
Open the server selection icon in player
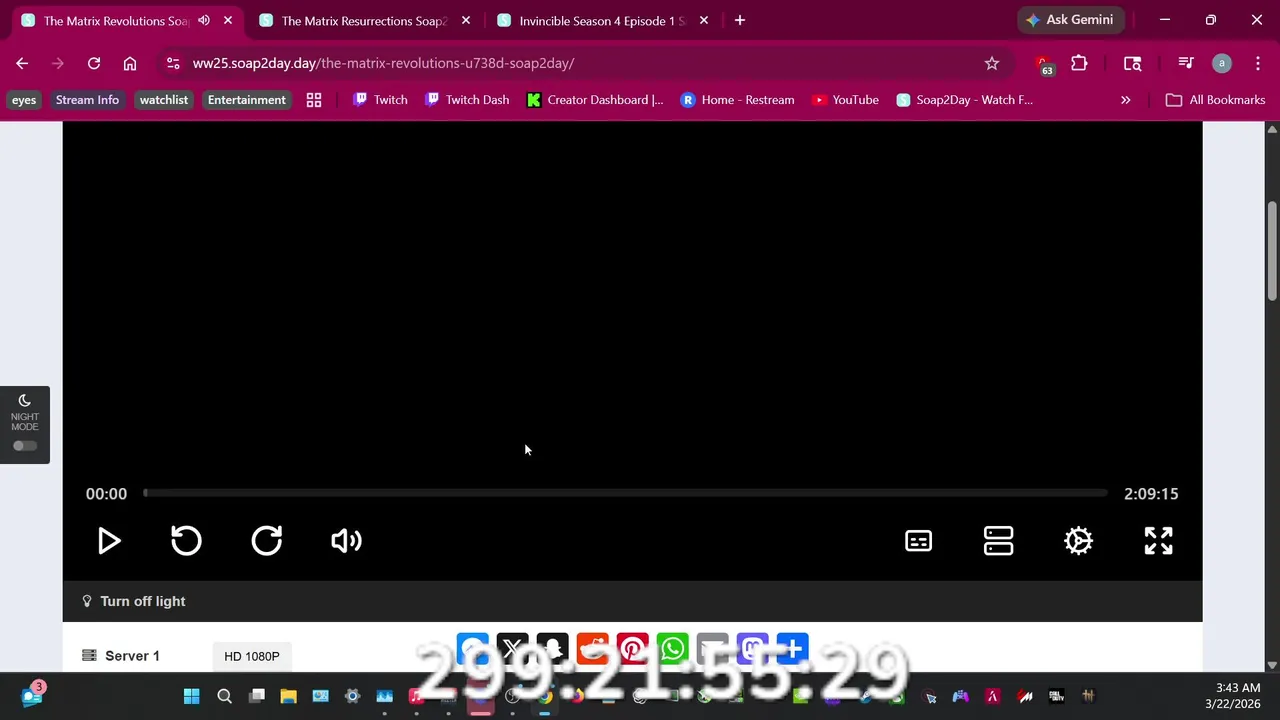[x=998, y=541]
